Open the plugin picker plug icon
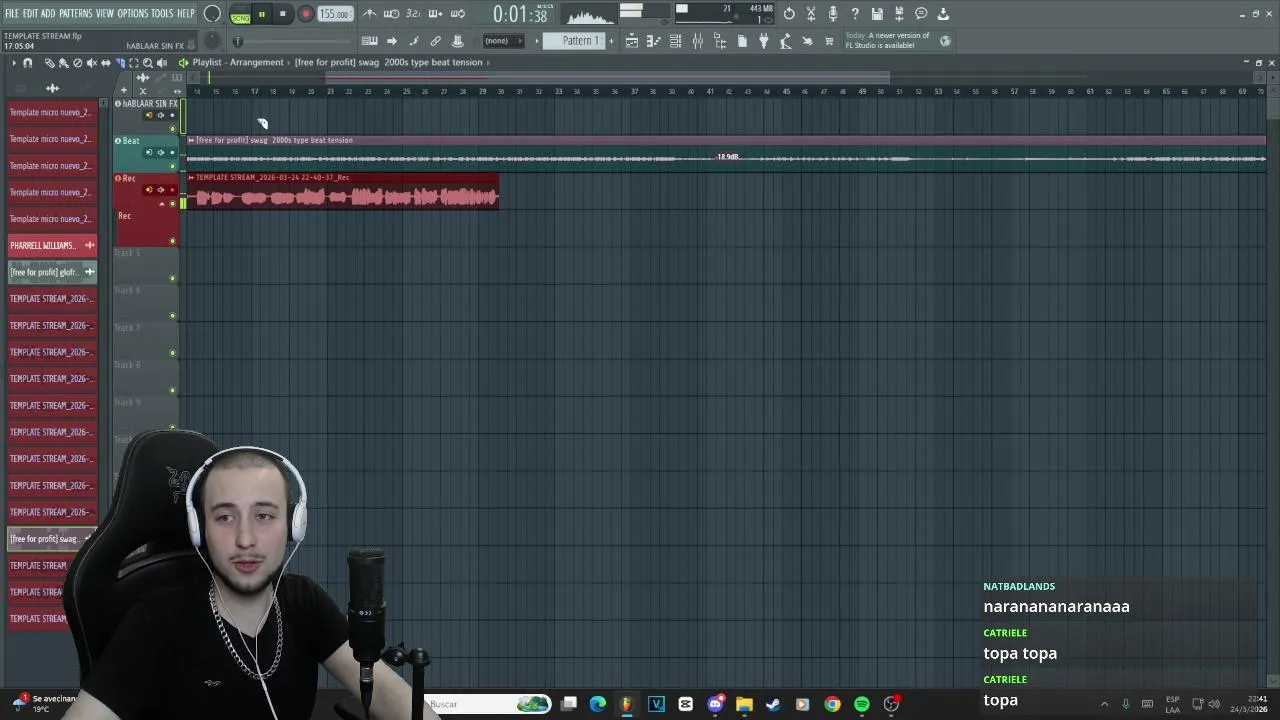The width and height of the screenshot is (1280, 720). point(764,41)
